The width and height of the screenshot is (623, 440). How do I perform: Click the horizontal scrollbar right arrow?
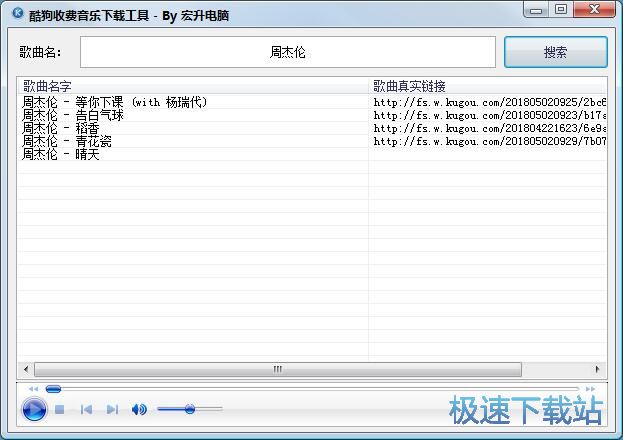click(x=598, y=369)
